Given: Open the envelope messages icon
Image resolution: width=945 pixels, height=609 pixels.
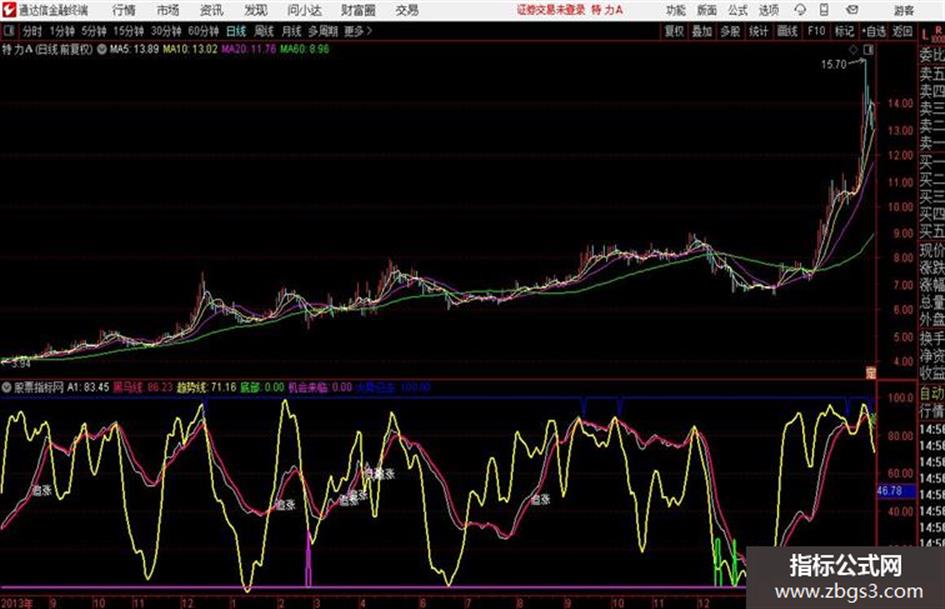Looking at the screenshot, I should (x=852, y=10).
